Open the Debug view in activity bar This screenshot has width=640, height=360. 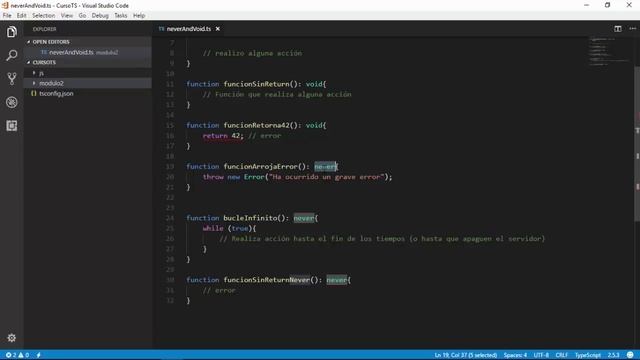click(x=11, y=102)
